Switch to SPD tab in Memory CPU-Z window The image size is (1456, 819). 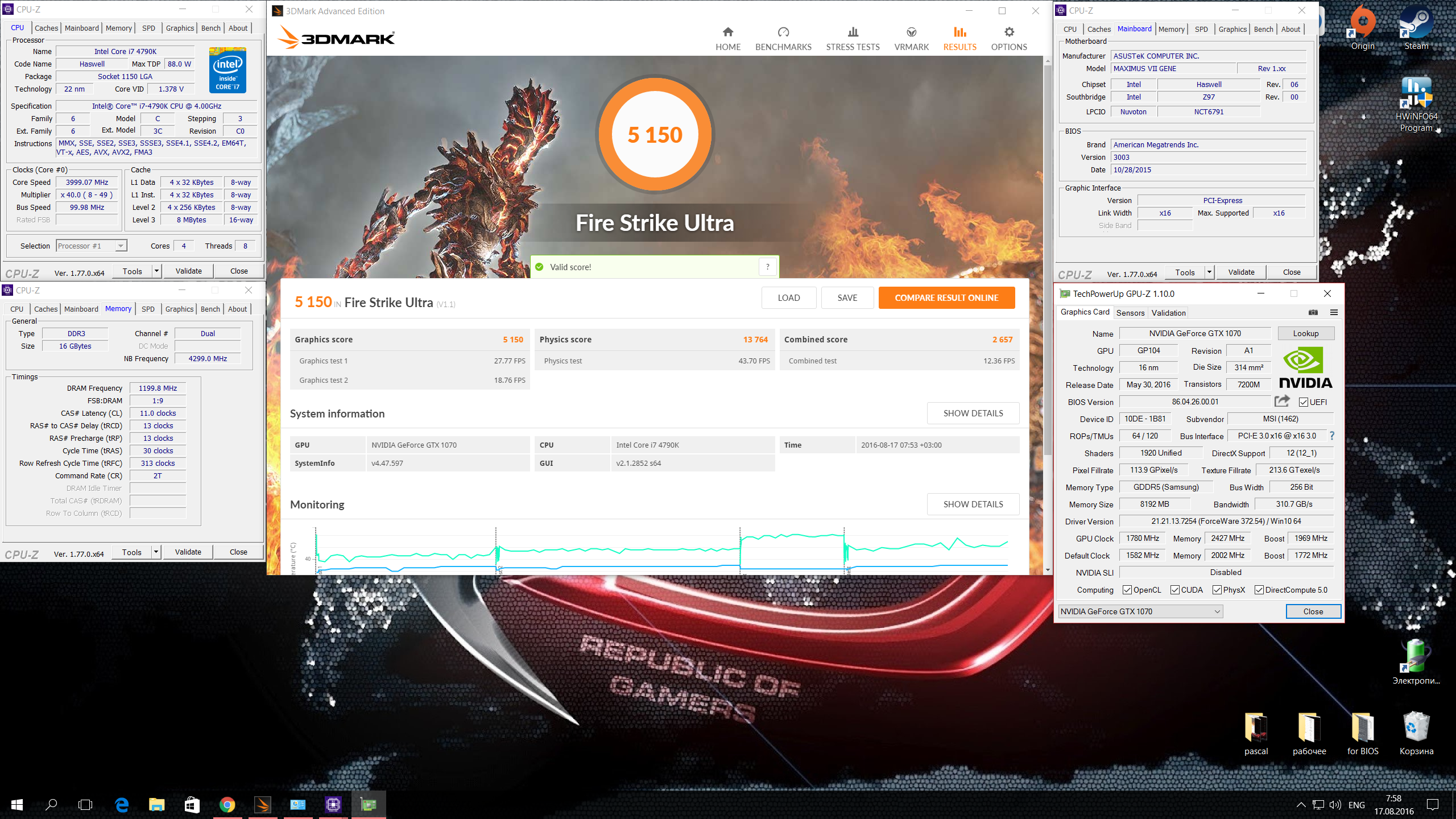click(x=148, y=309)
